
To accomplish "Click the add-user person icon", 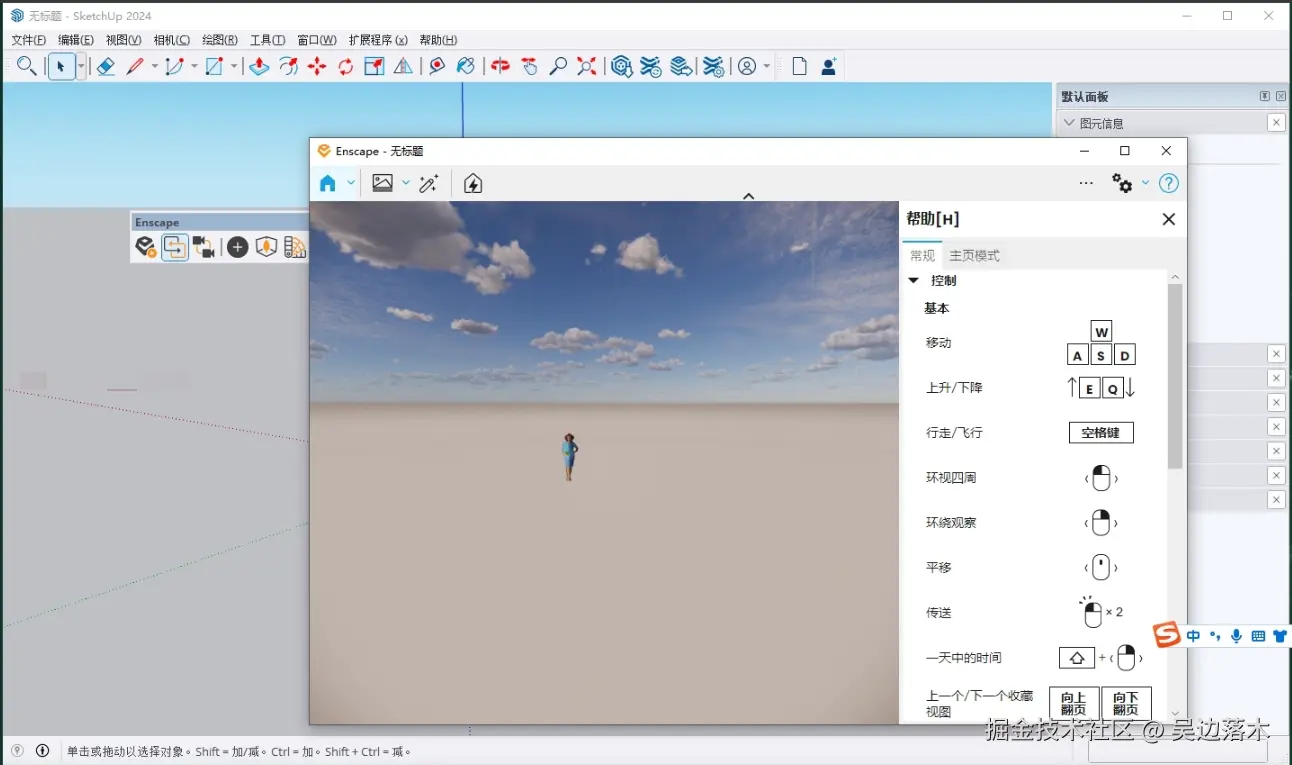I will click(828, 66).
